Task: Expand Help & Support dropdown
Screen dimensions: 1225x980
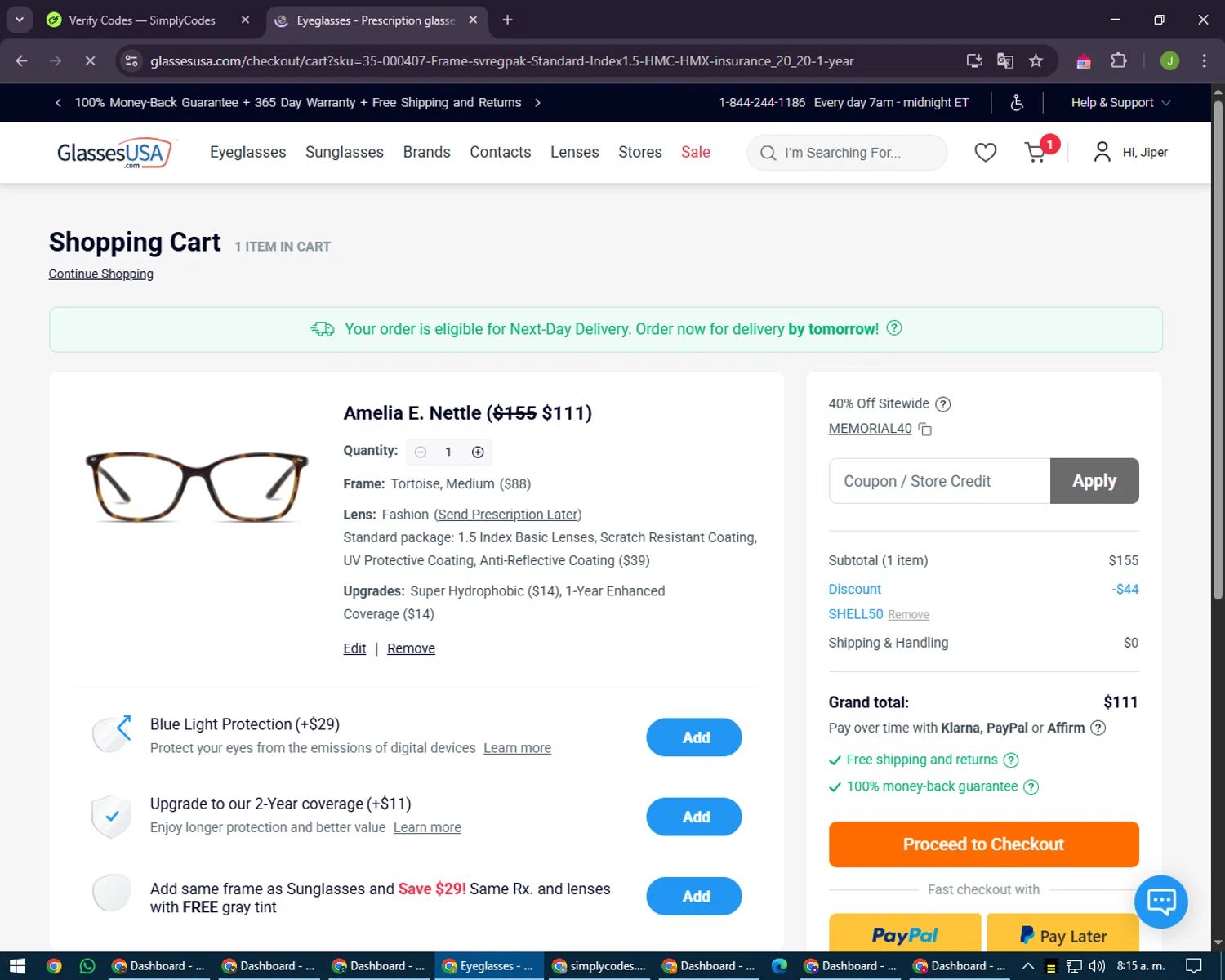Action: click(x=1120, y=103)
